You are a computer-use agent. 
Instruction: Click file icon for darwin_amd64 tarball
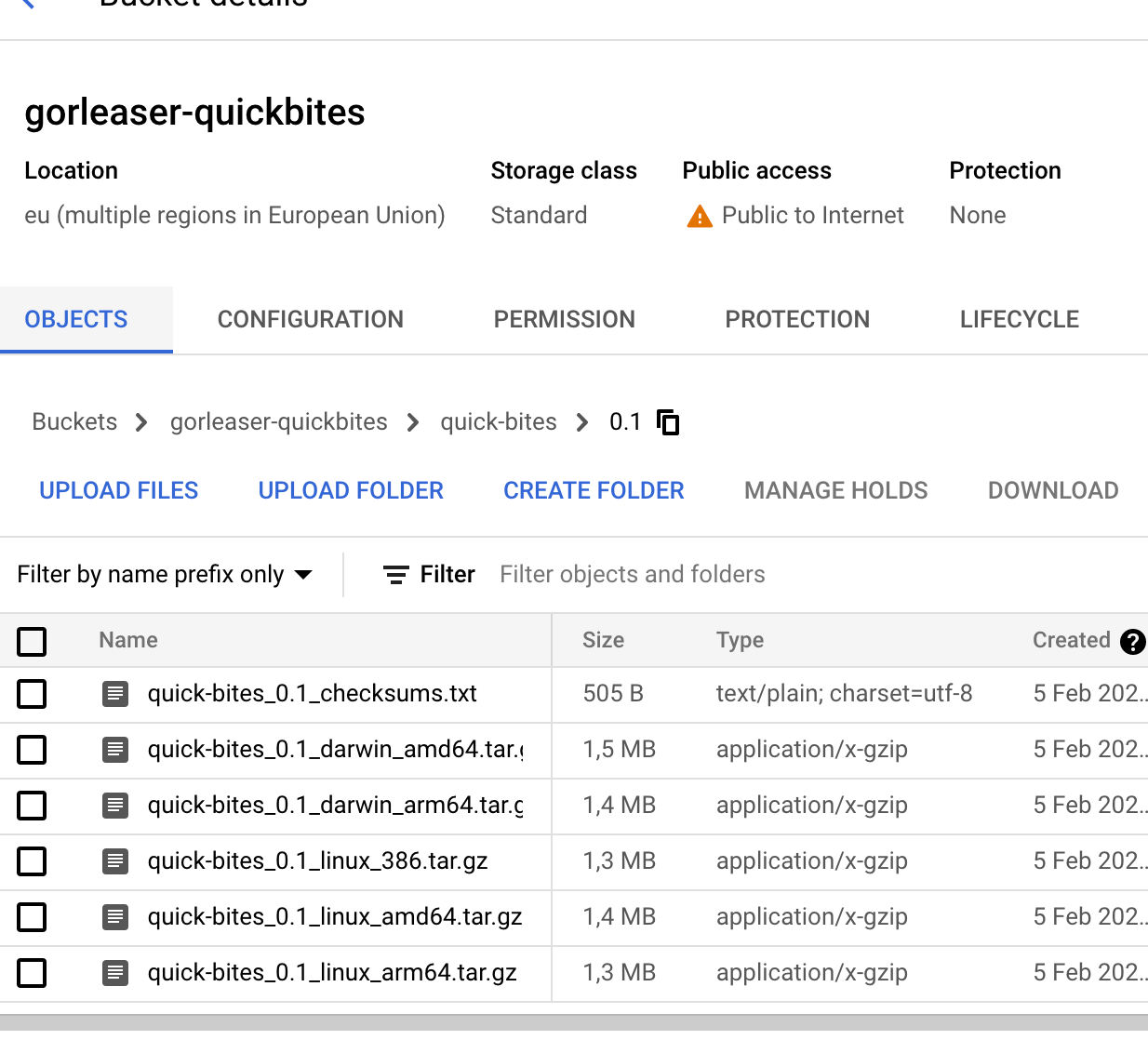115,750
